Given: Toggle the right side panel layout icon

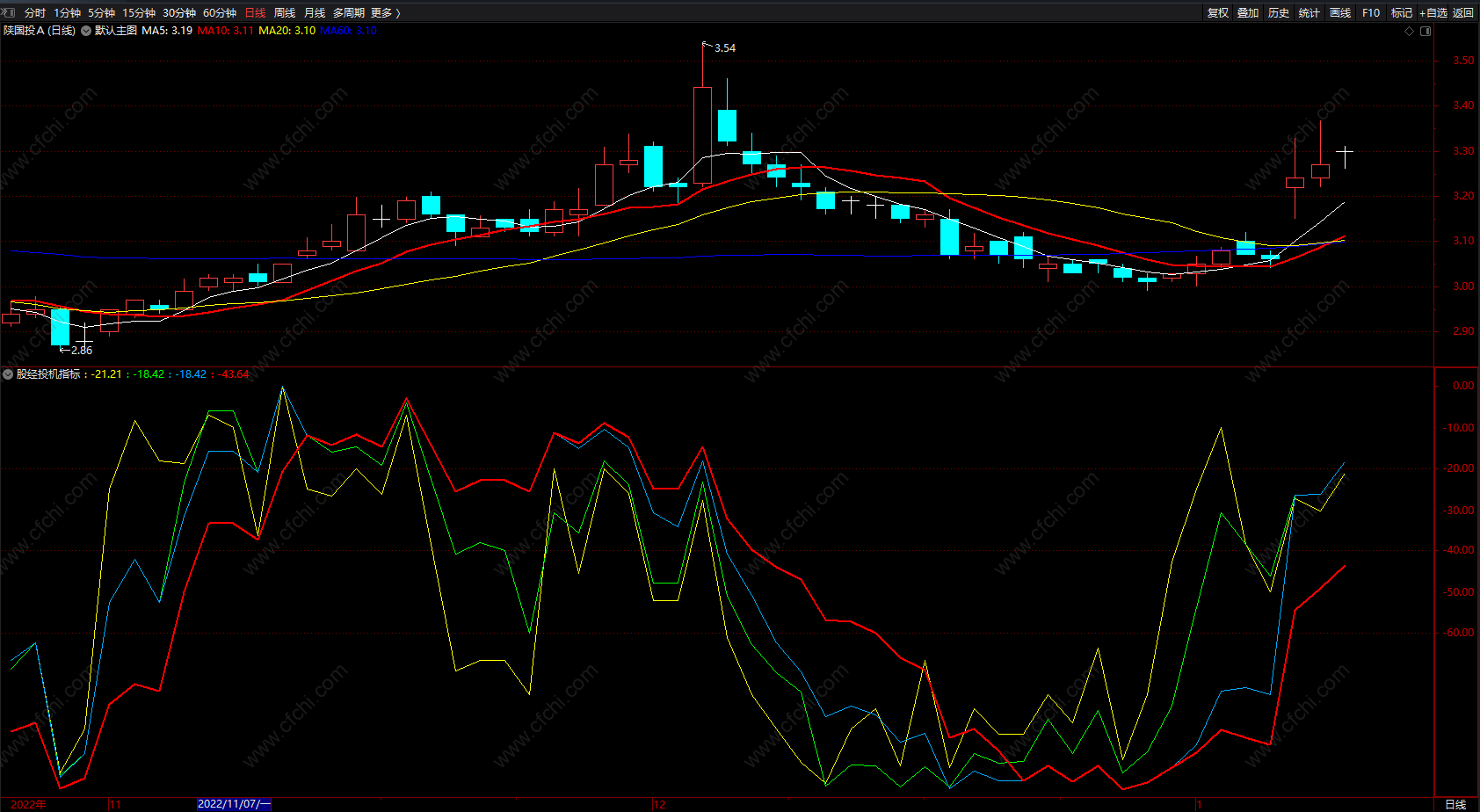Looking at the screenshot, I should click(x=1426, y=31).
